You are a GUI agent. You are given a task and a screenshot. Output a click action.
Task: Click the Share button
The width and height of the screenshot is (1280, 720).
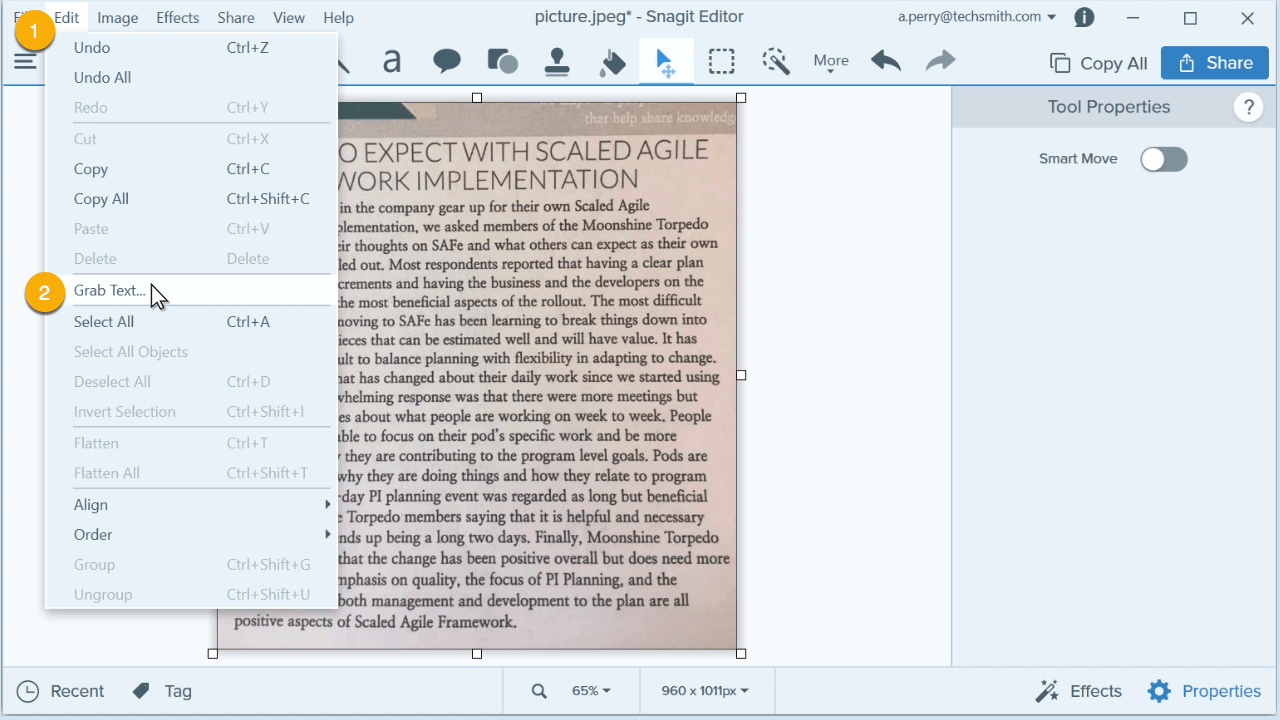[x=1214, y=62]
